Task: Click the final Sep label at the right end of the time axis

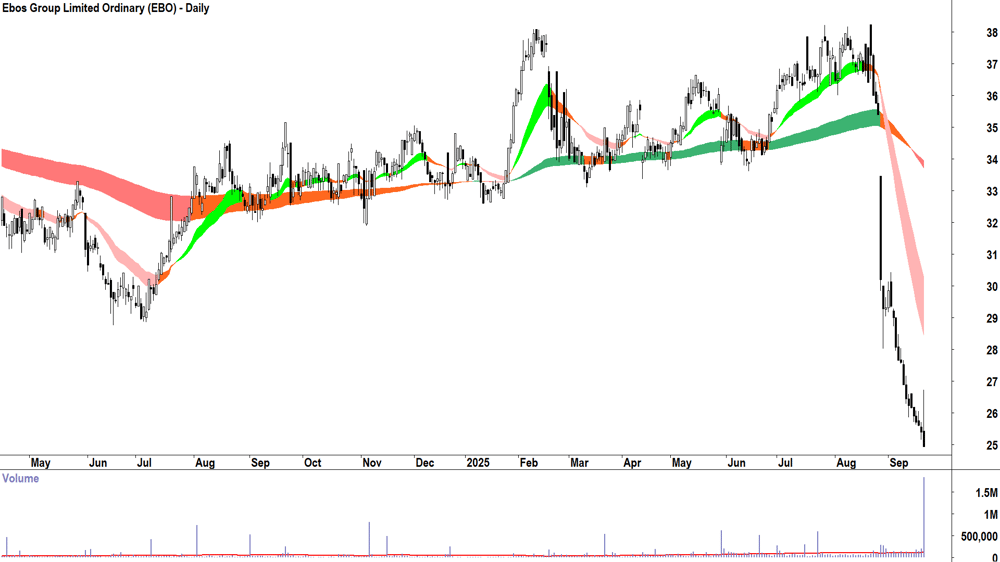Action: pos(899,462)
